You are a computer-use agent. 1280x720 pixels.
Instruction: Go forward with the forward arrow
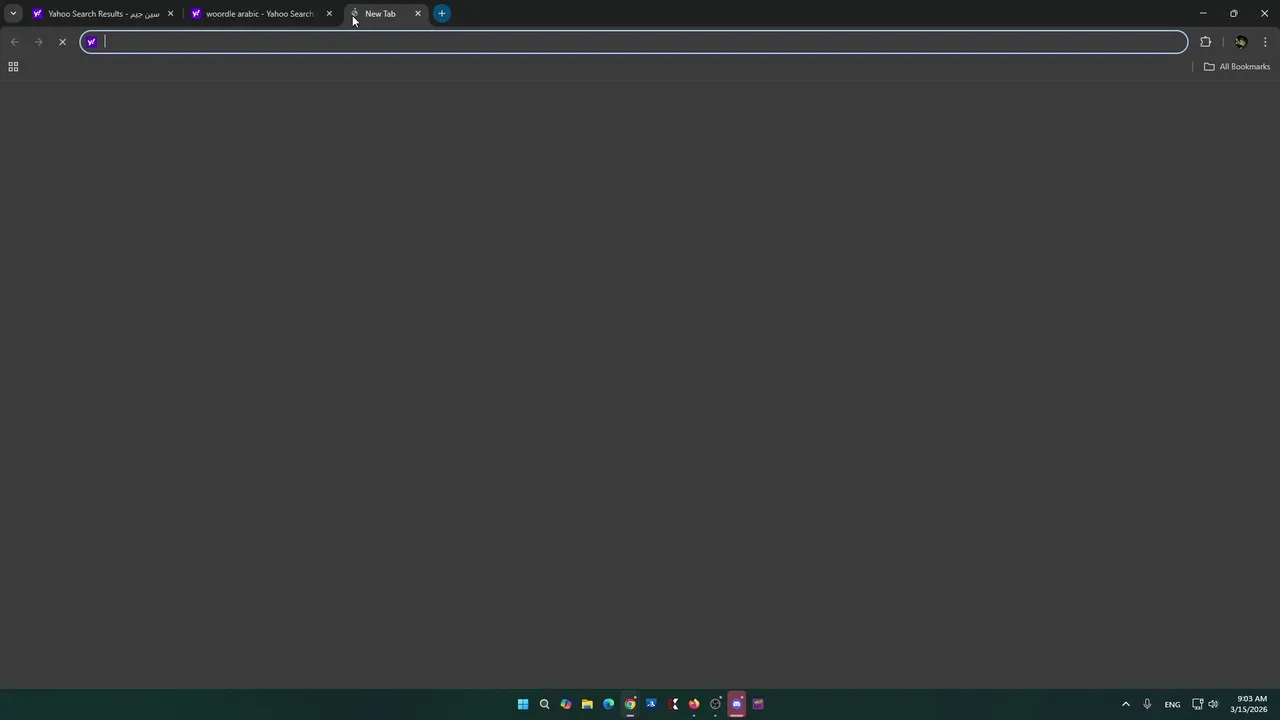(x=38, y=42)
